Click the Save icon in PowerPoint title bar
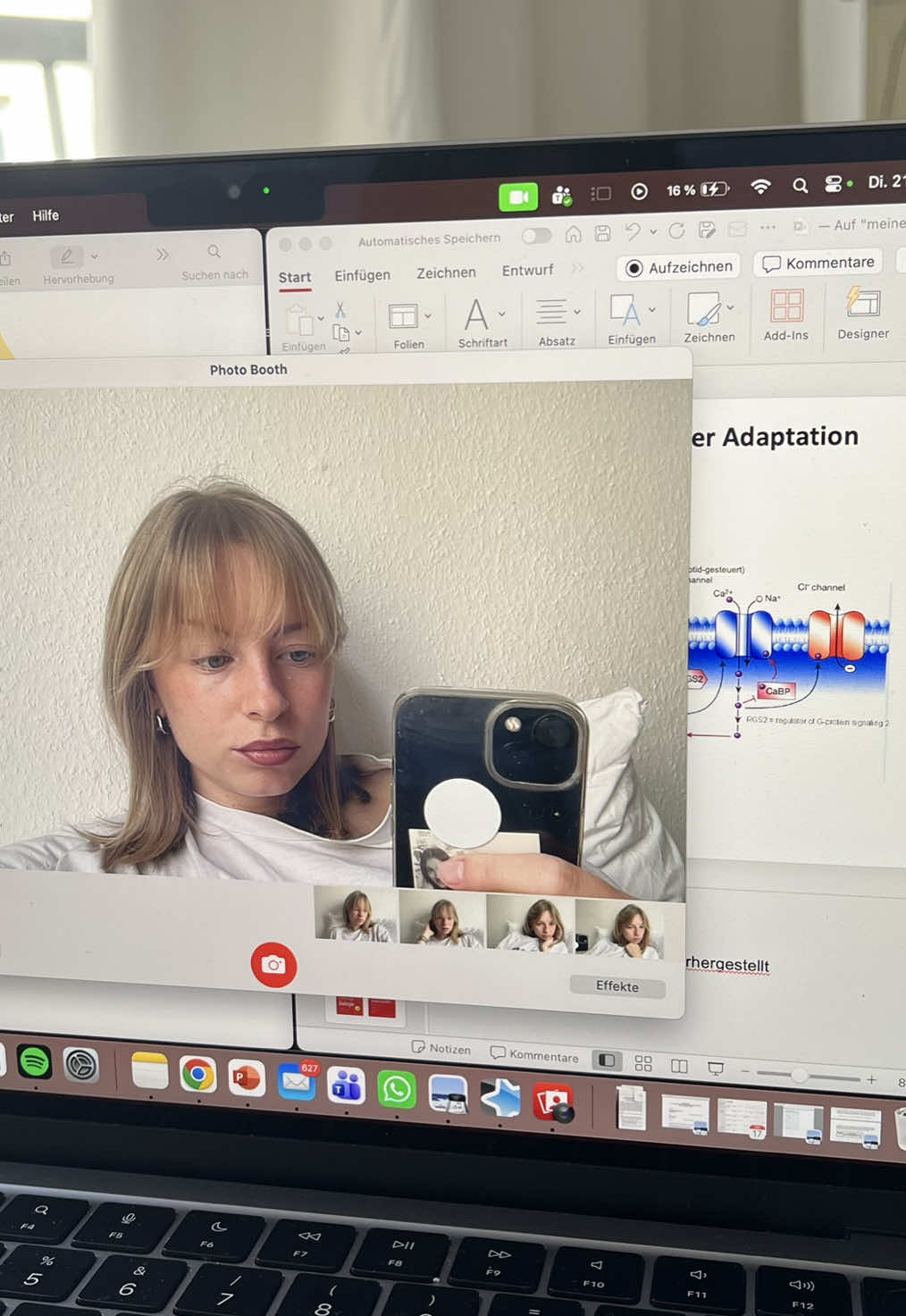Image resolution: width=906 pixels, height=1316 pixels. point(603,233)
